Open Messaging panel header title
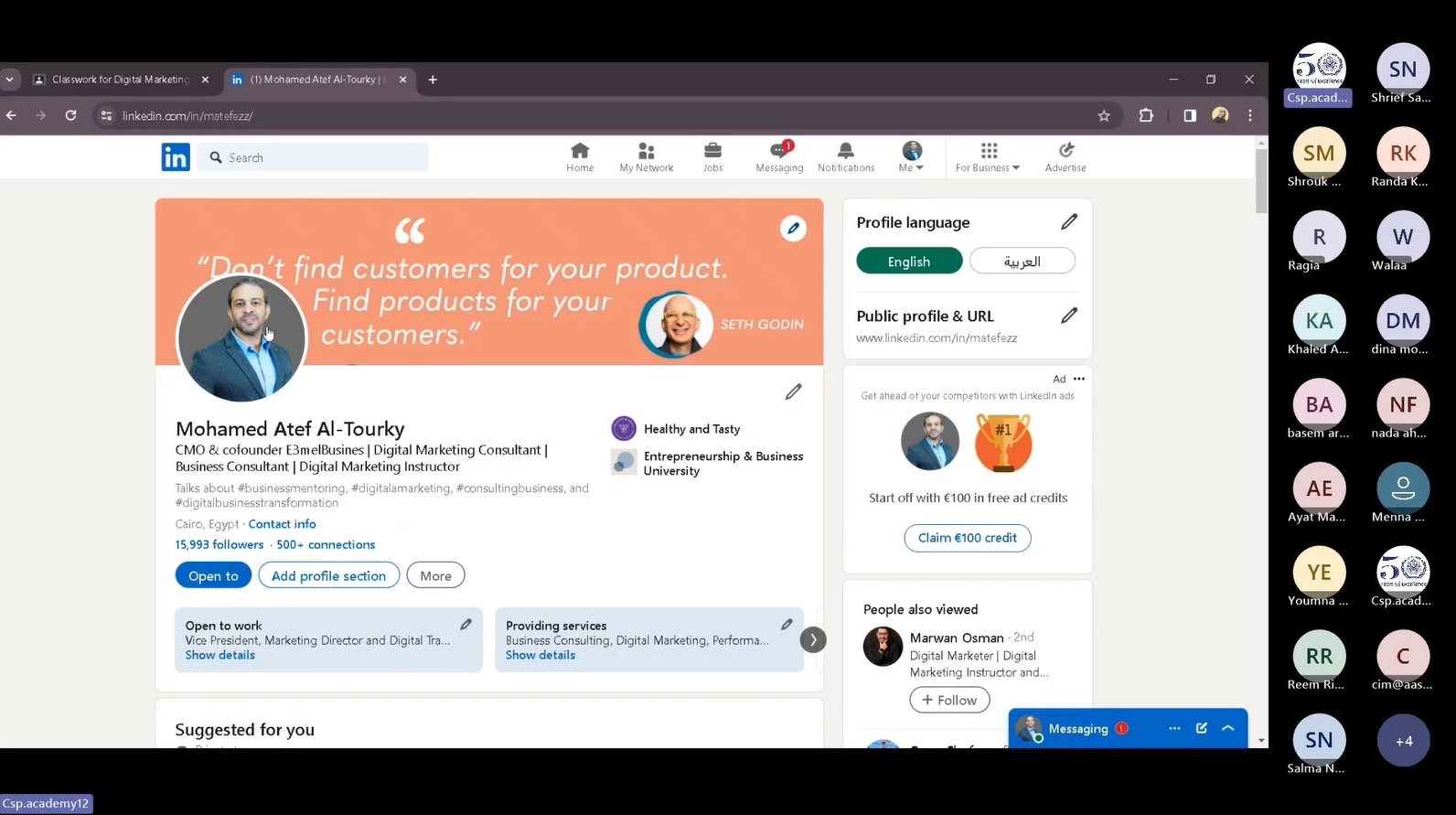Viewport: 1456px width, 815px height. 1078,729
